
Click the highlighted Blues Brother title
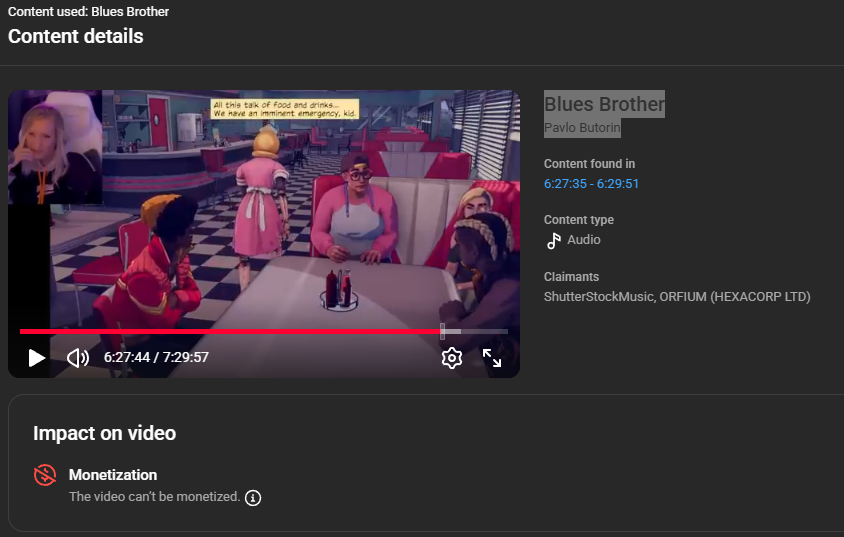[604, 104]
